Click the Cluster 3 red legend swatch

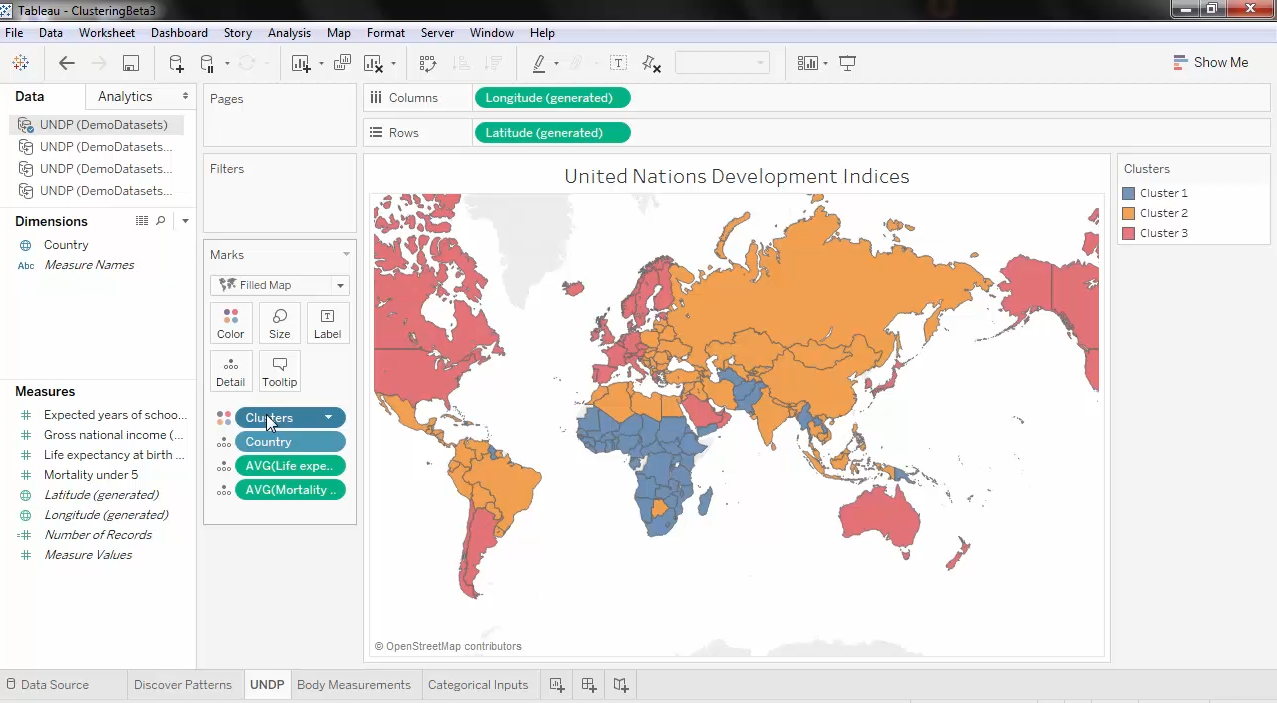tap(1129, 233)
